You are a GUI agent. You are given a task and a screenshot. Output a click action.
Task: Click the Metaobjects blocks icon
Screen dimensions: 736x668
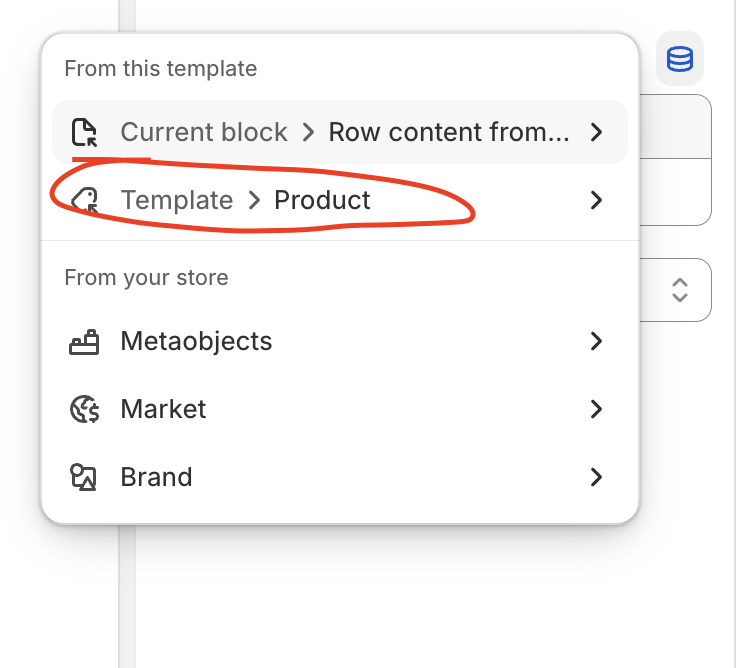(x=84, y=341)
